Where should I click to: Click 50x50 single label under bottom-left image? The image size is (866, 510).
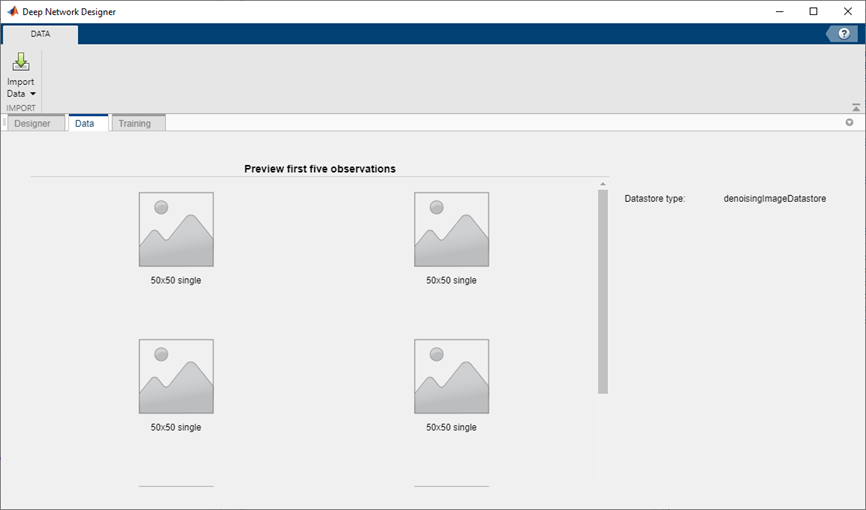(x=176, y=427)
